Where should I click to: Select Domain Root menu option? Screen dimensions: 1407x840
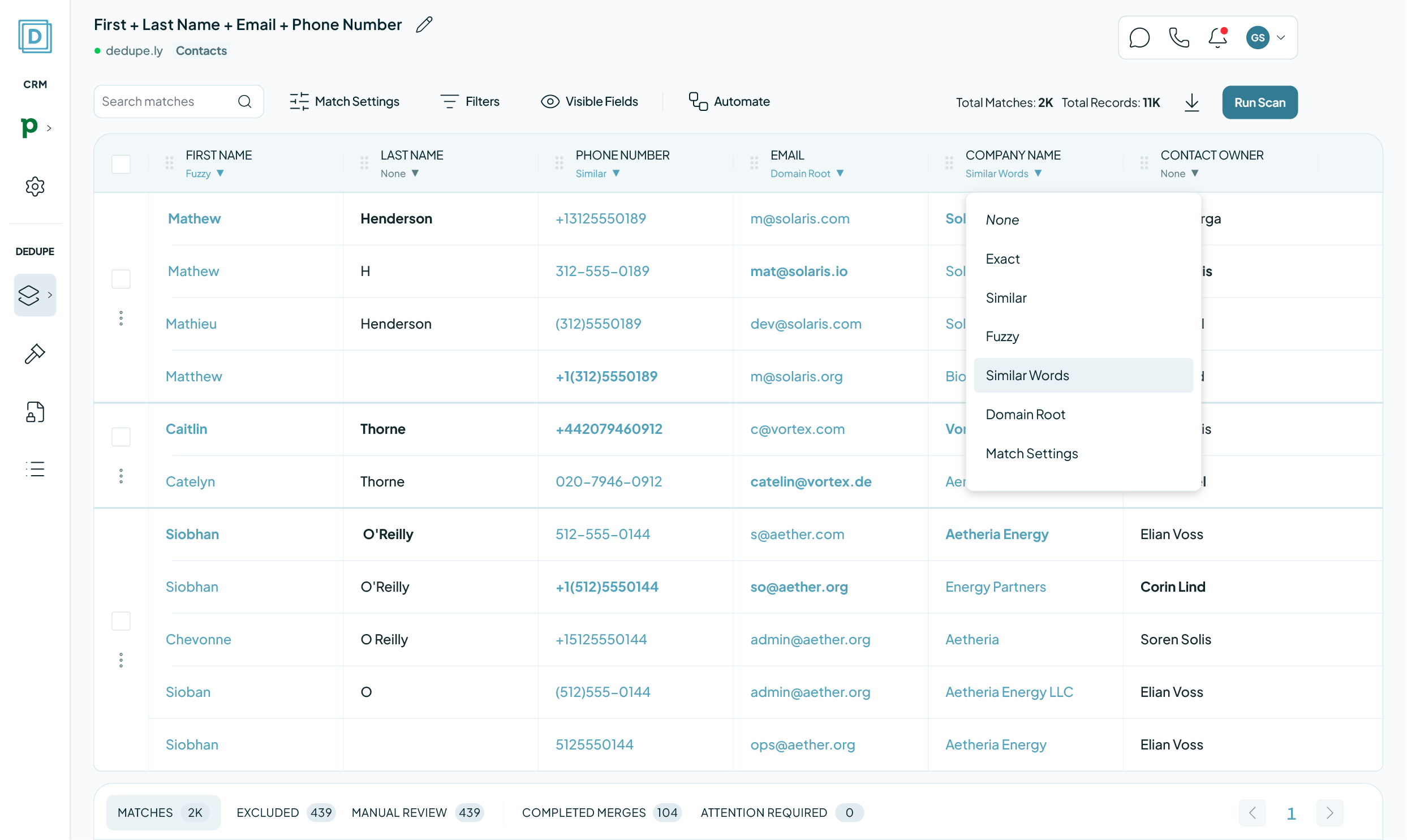click(1083, 414)
